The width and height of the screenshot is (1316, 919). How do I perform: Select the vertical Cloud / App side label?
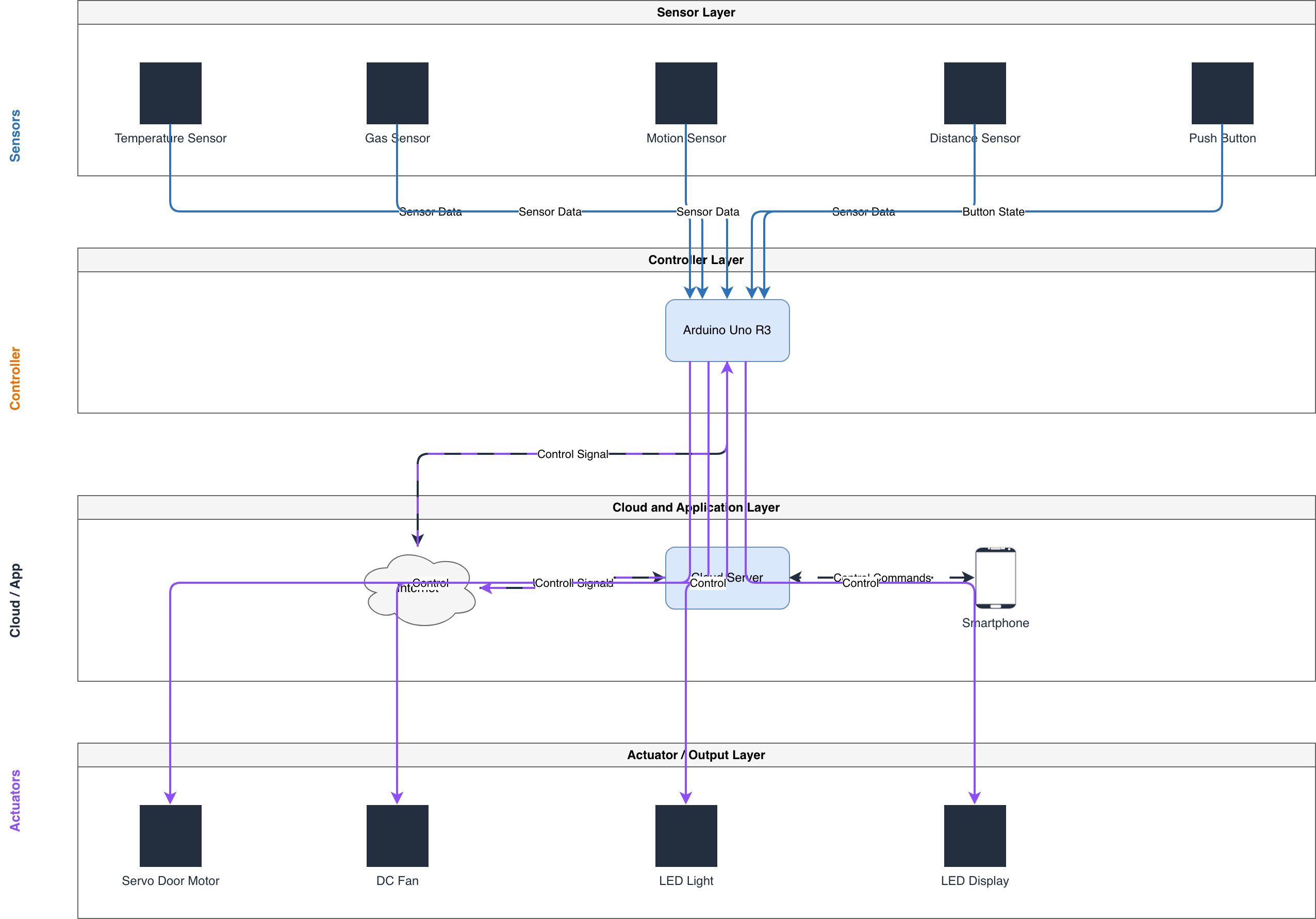(x=15, y=600)
